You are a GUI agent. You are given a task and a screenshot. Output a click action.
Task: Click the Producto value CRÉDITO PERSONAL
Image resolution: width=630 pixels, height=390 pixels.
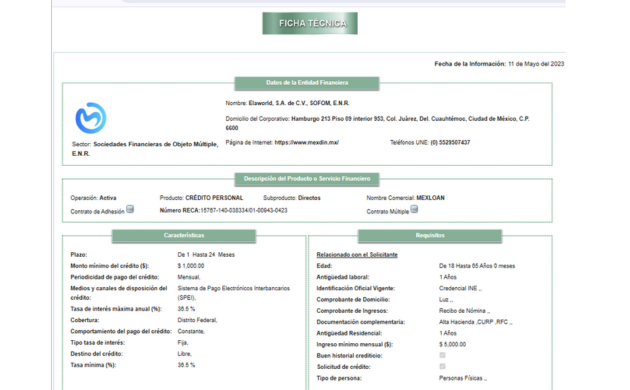pos(214,198)
